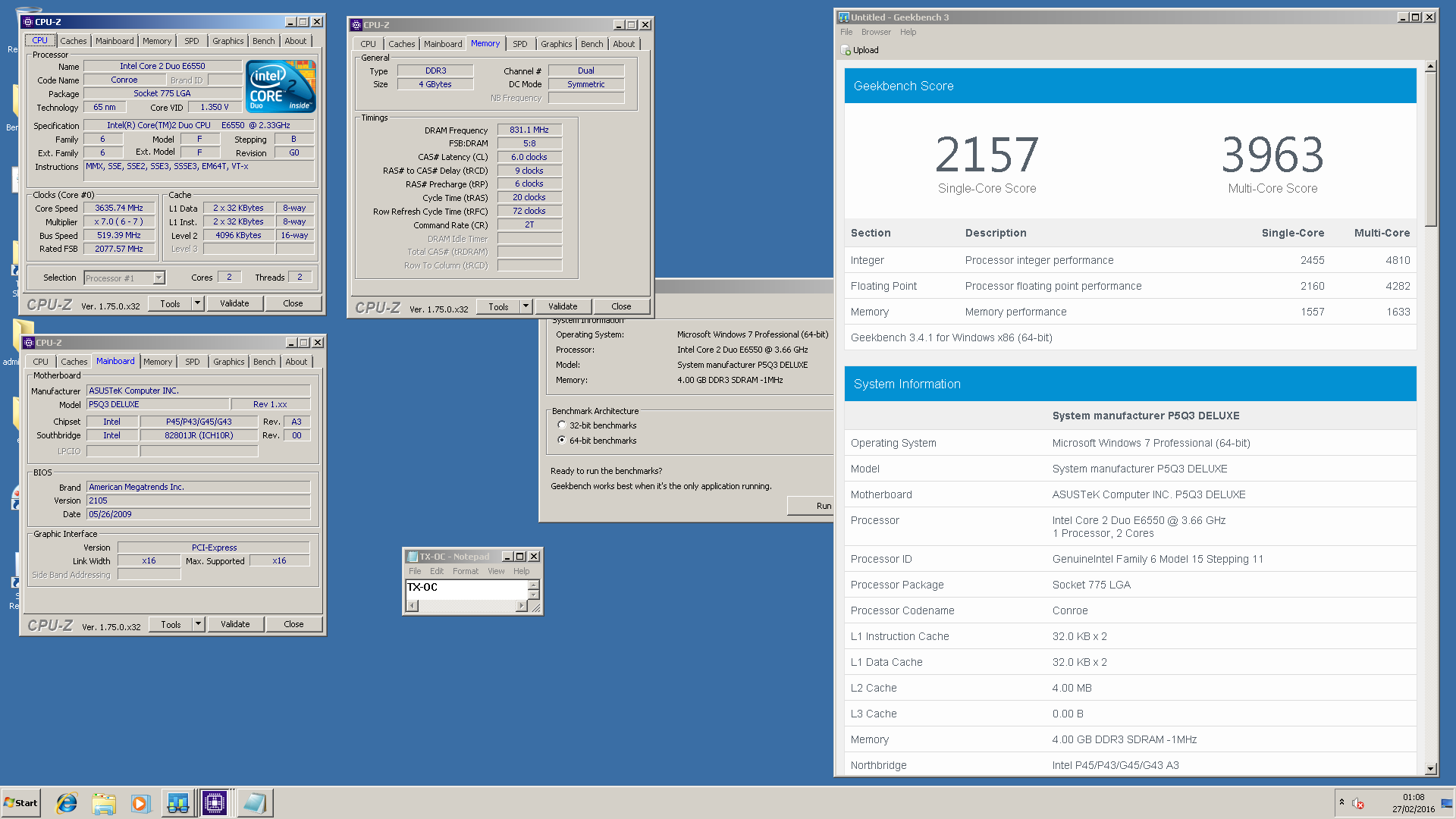Click Geekbench vertical scrollbar thumb

[1431, 149]
